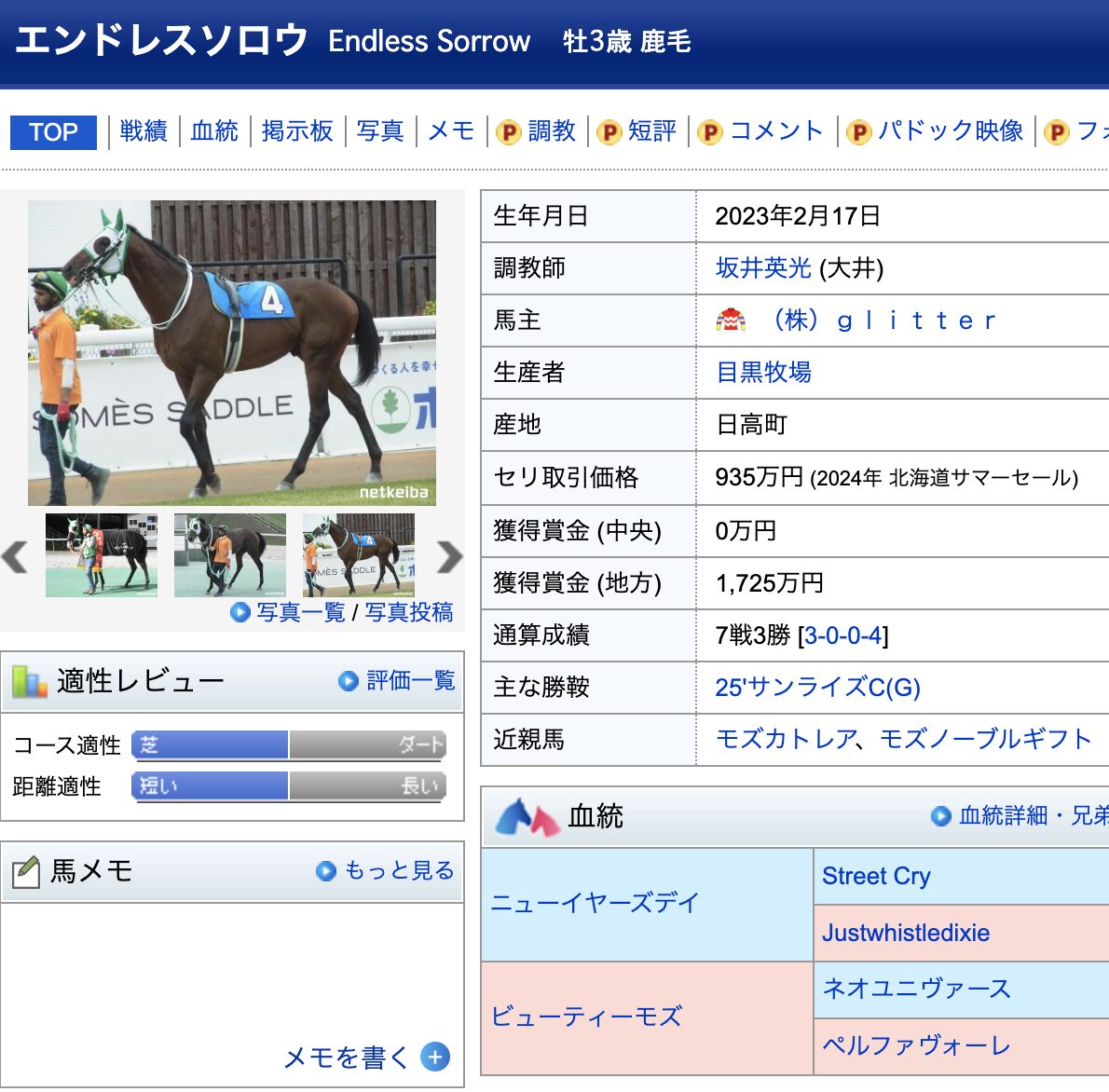The image size is (1109, 1092).
Task: Select first thumbnail of horse with black blanket
Action: pos(102,555)
